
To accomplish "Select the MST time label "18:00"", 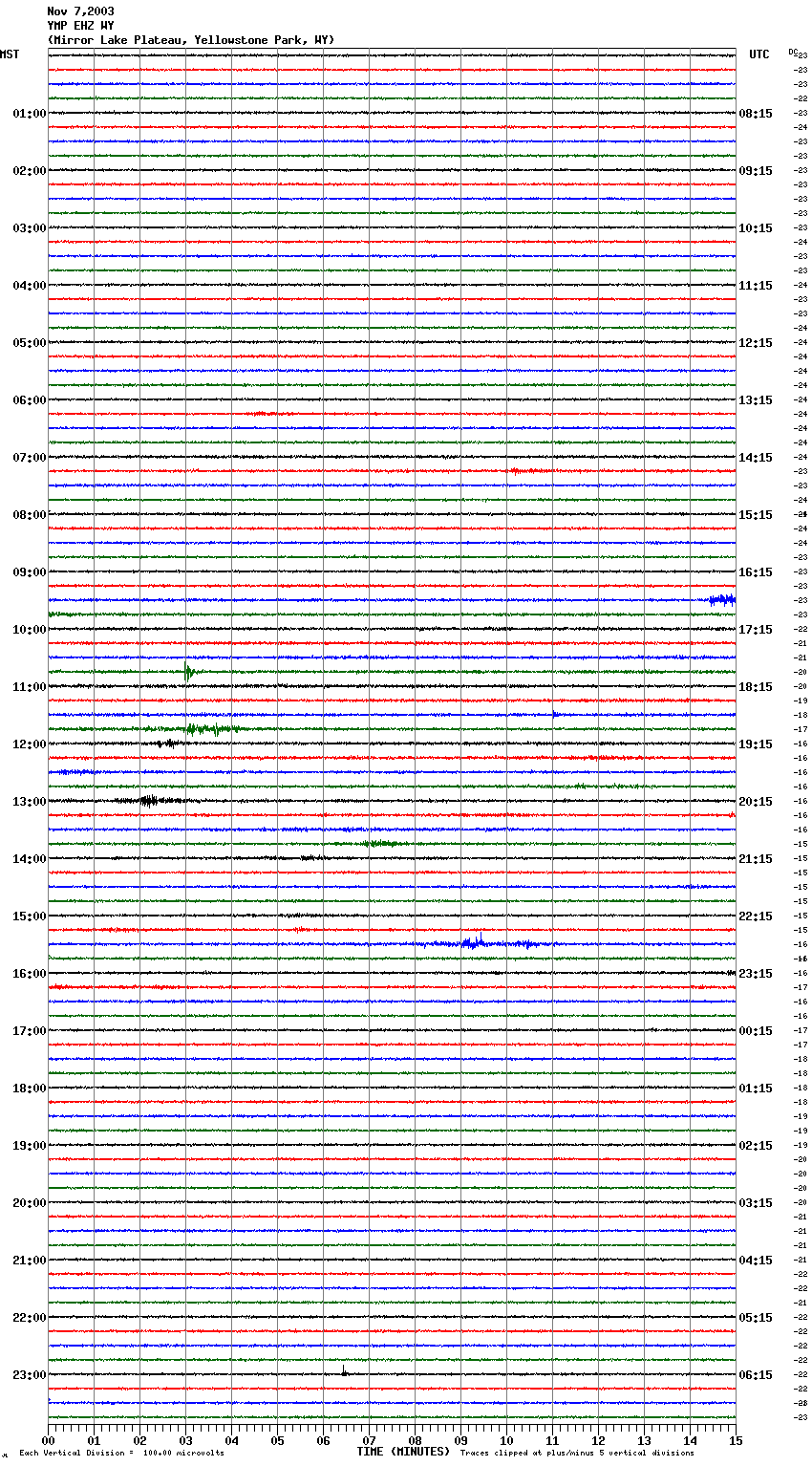I will [30, 1089].
